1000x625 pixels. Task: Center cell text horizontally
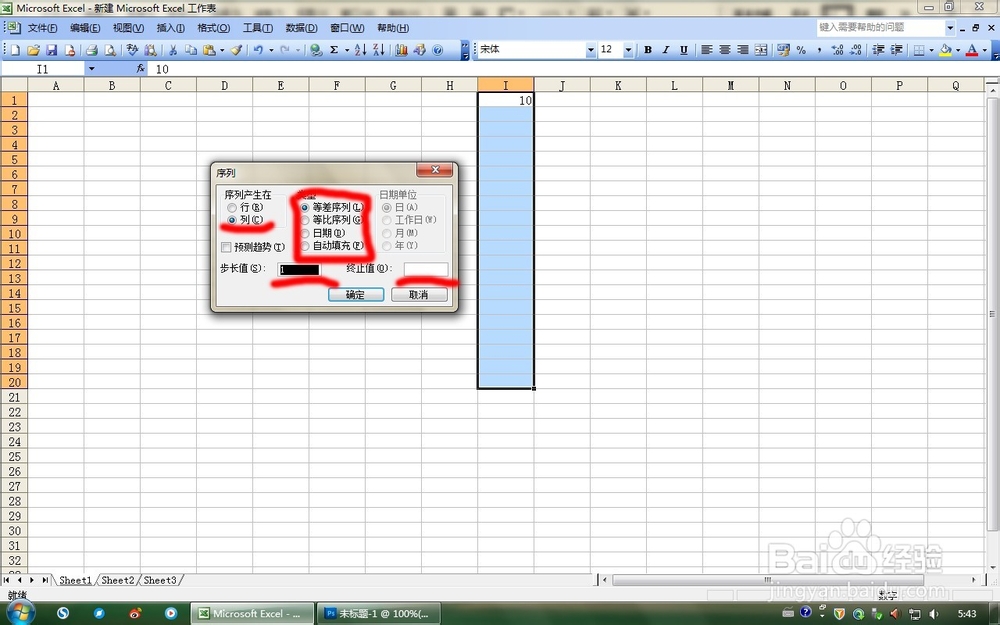pos(724,50)
